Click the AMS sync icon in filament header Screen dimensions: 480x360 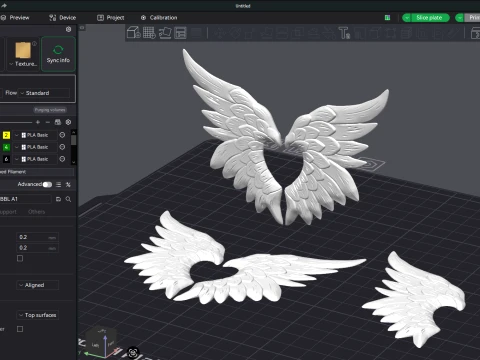58,122
